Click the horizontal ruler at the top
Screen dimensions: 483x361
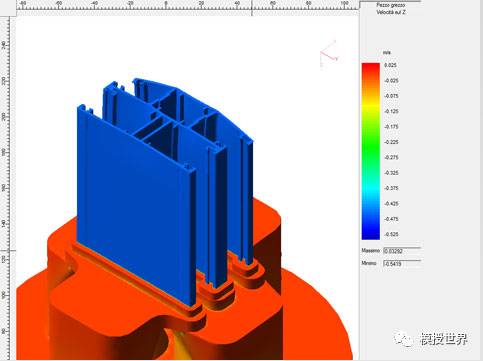pos(187,8)
